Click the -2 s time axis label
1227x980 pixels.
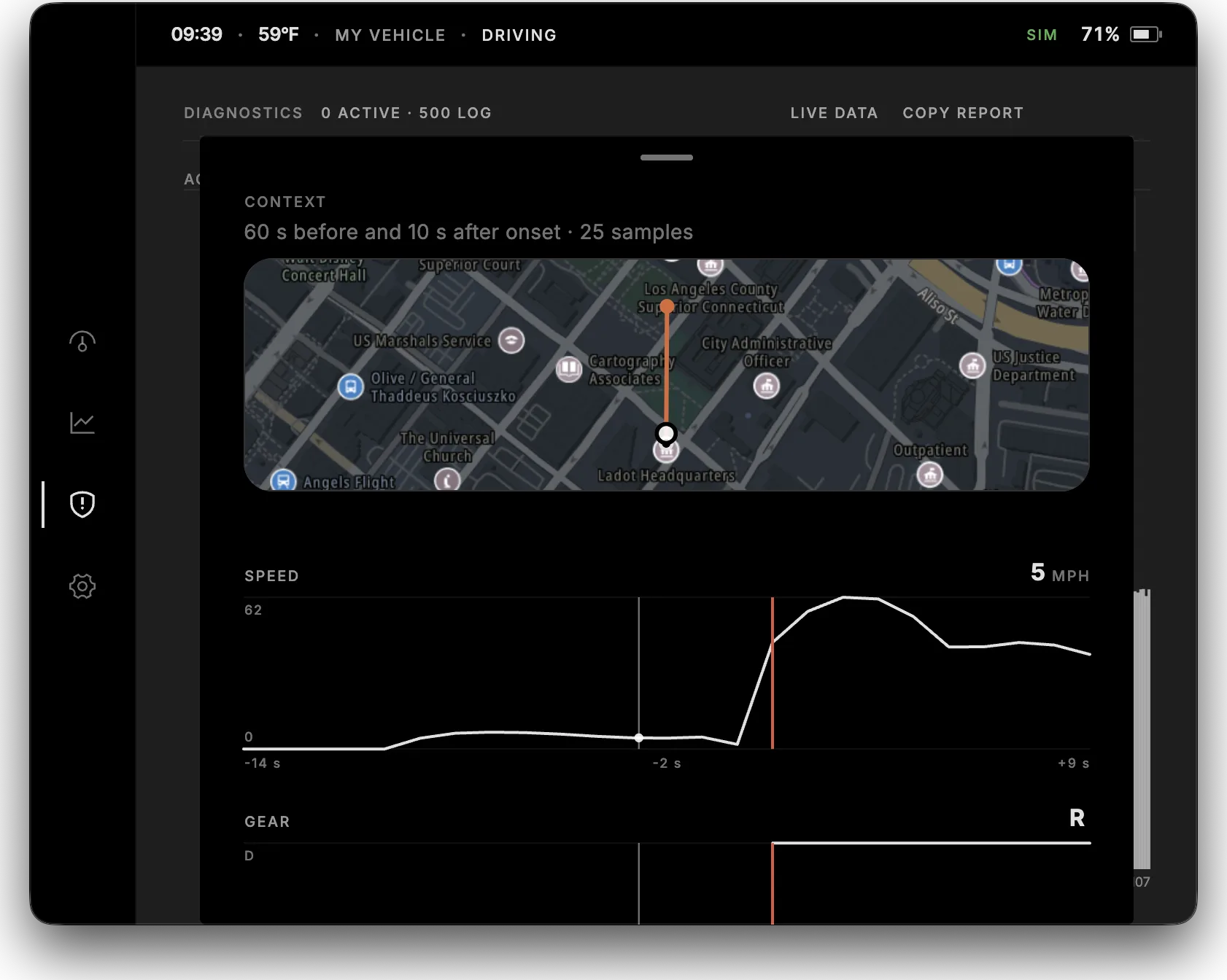(667, 763)
